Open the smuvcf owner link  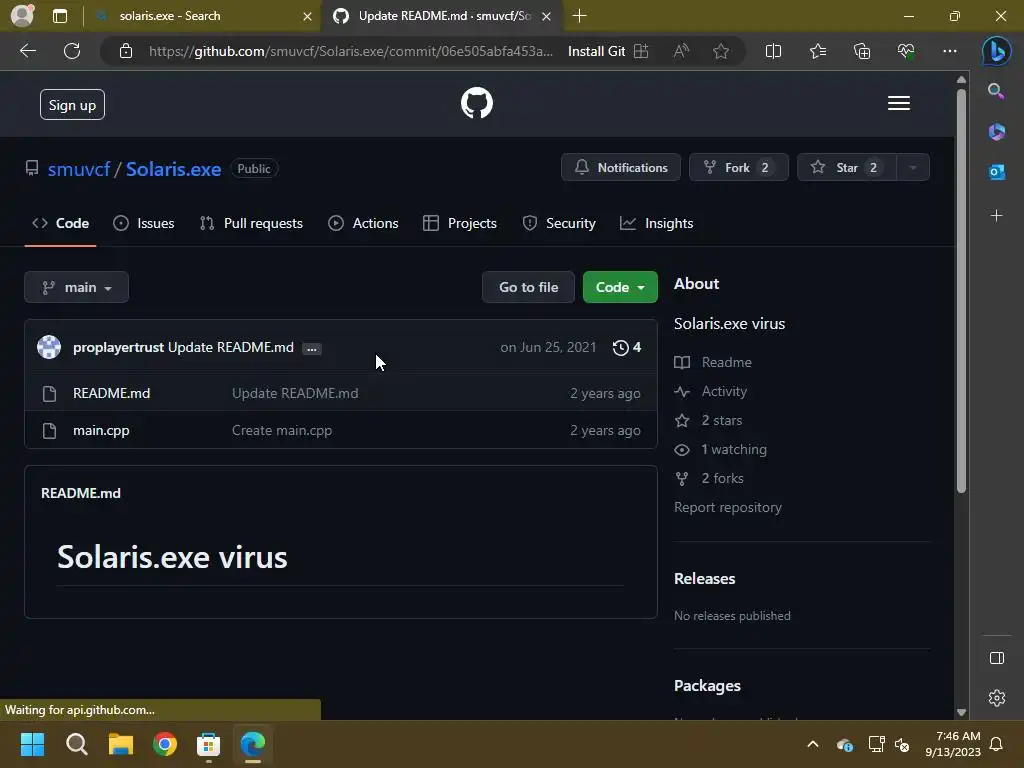point(79,169)
